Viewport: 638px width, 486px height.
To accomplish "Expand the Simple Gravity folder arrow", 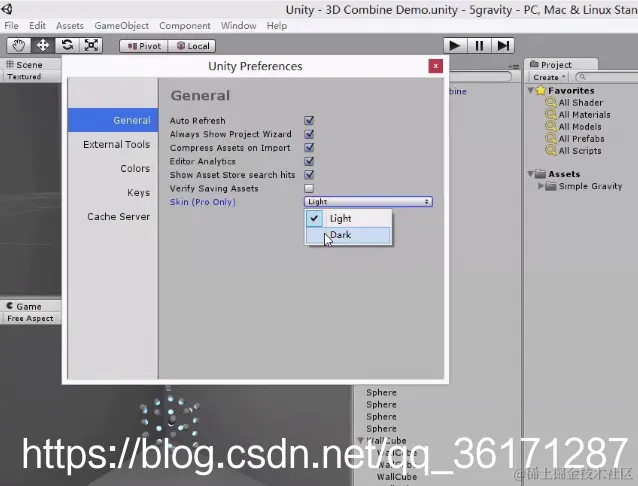I will click(x=540, y=186).
